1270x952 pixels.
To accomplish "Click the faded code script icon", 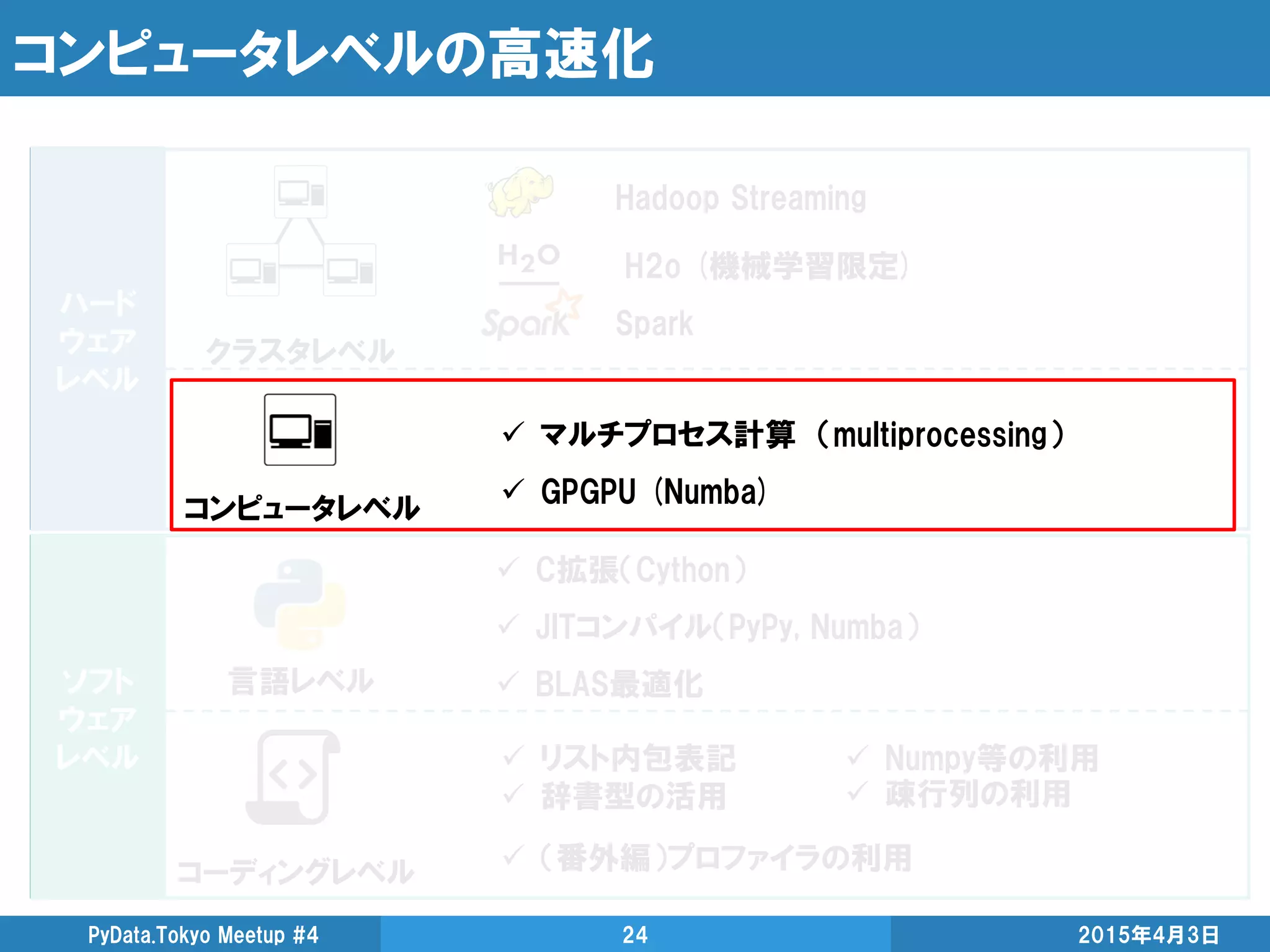I will (294, 777).
